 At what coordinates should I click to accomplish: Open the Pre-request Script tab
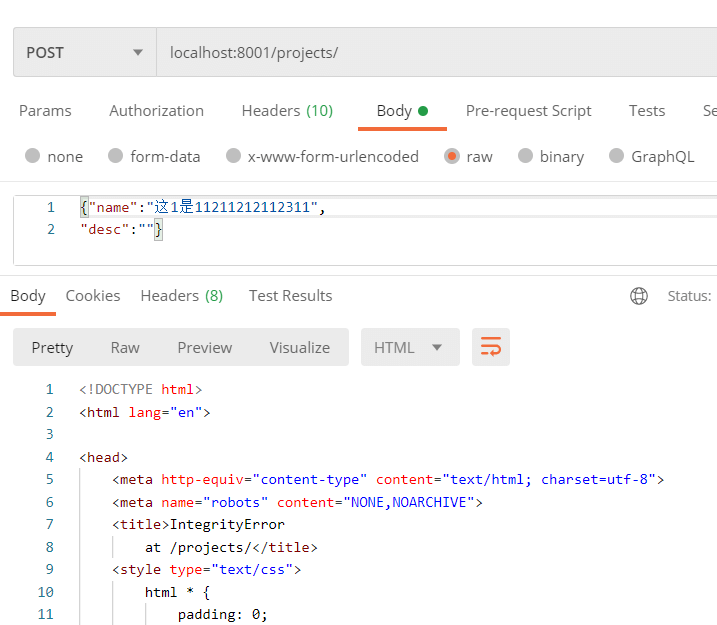point(529,111)
